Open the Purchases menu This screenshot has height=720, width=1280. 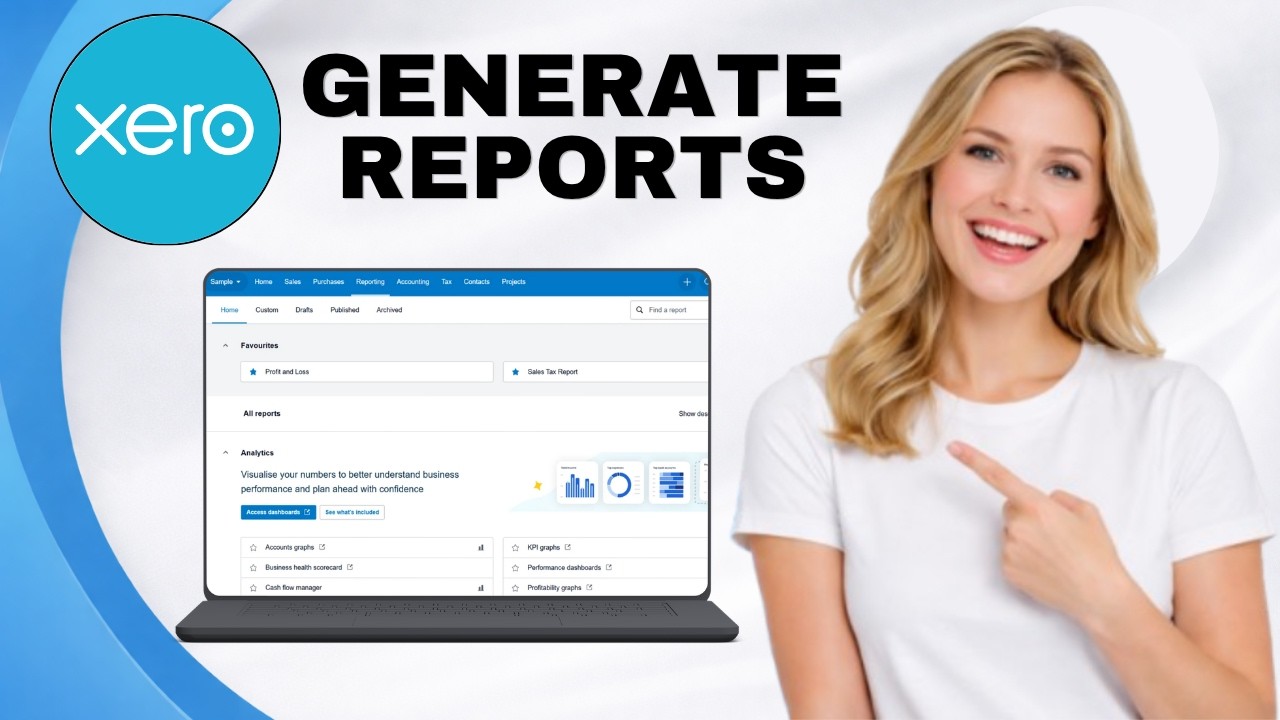tap(328, 282)
